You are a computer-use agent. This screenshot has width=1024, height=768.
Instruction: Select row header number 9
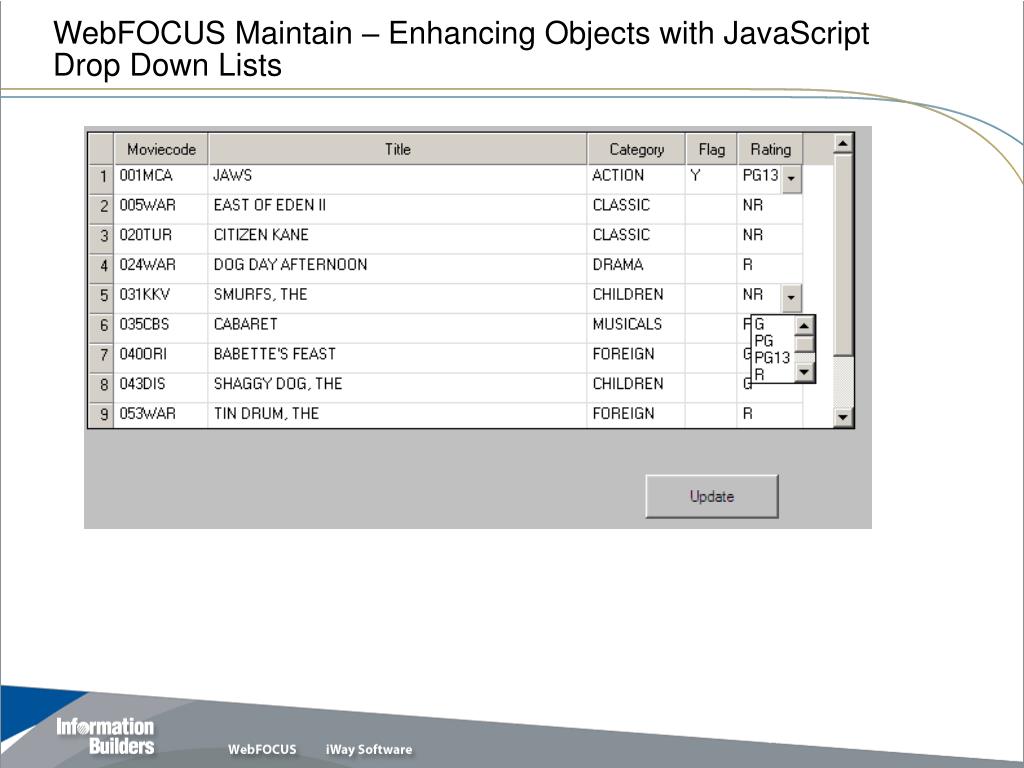[x=101, y=414]
